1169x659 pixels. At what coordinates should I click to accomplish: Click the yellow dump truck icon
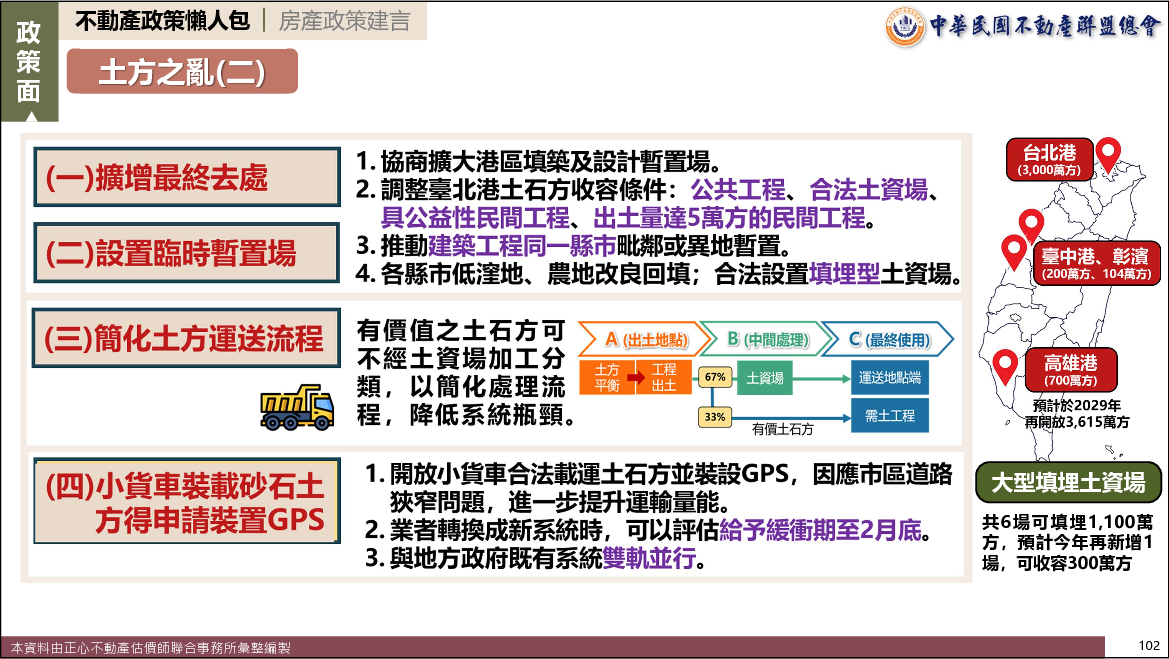coord(297,406)
